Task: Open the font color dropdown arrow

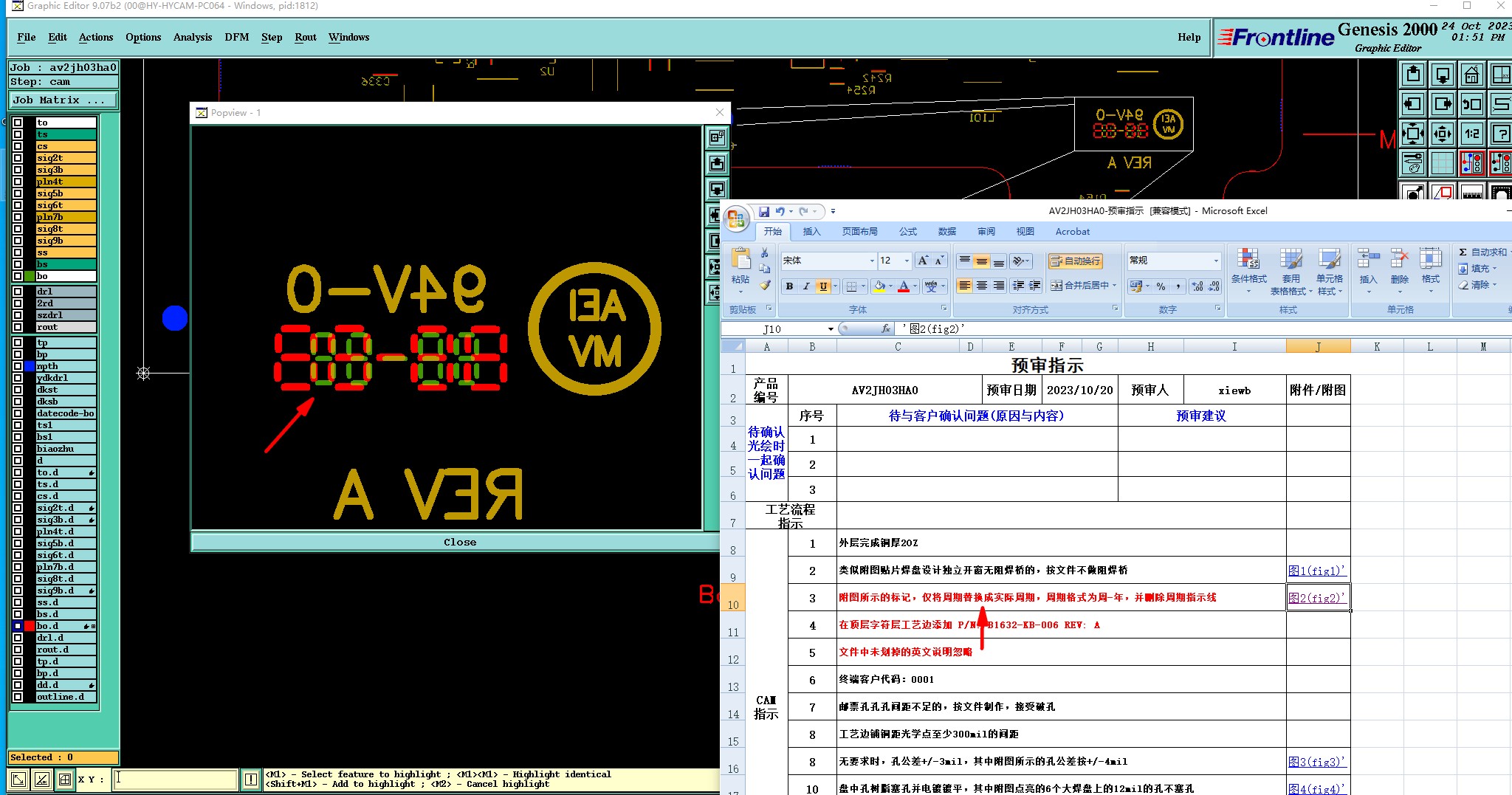Action: [915, 286]
